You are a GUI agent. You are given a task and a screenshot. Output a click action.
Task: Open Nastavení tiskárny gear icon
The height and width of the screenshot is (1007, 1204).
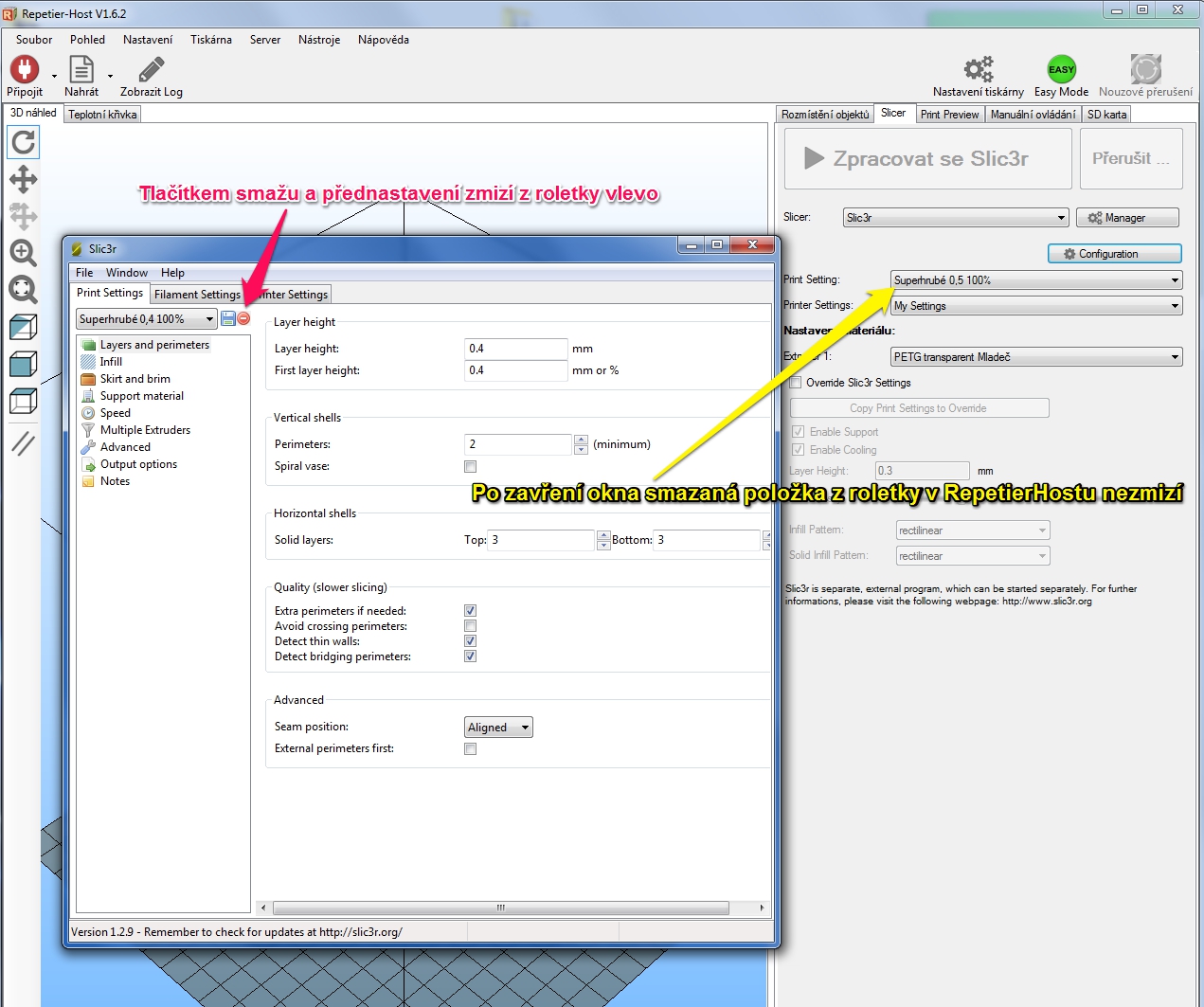tap(978, 70)
